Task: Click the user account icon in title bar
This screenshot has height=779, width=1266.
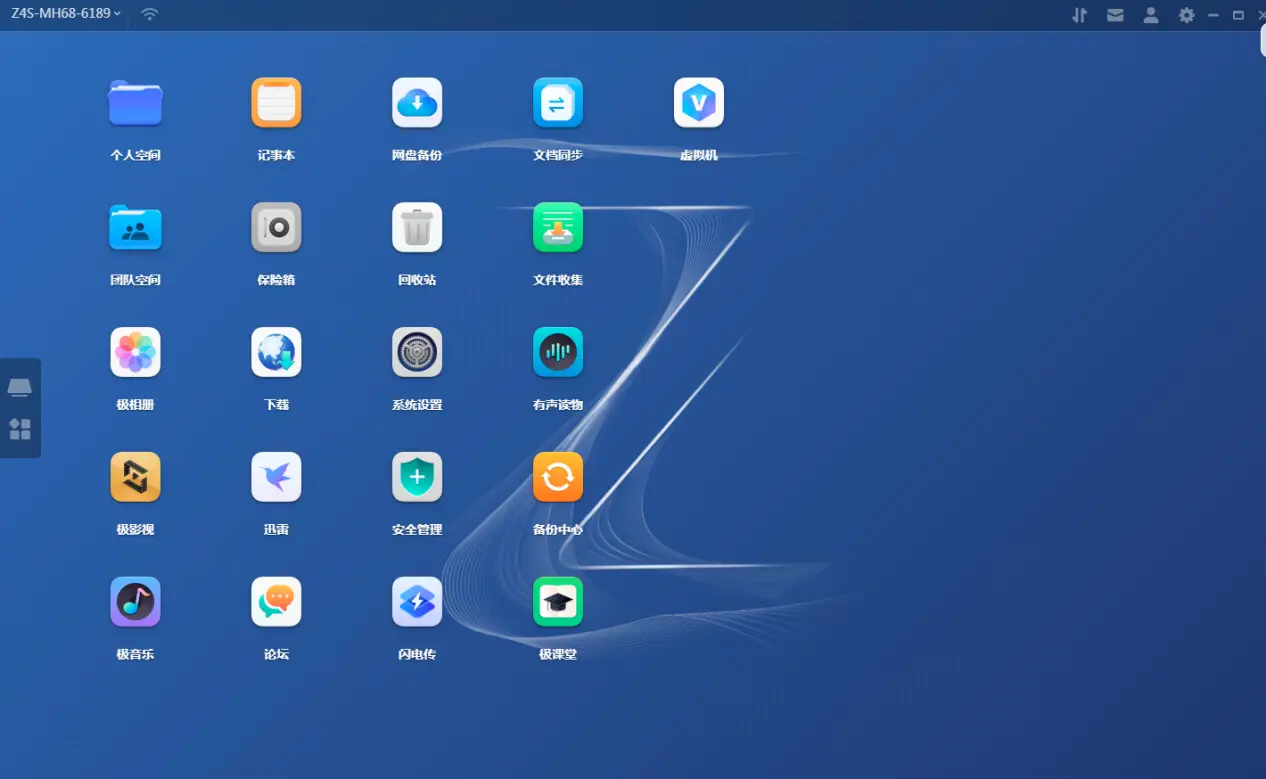Action: click(1151, 15)
